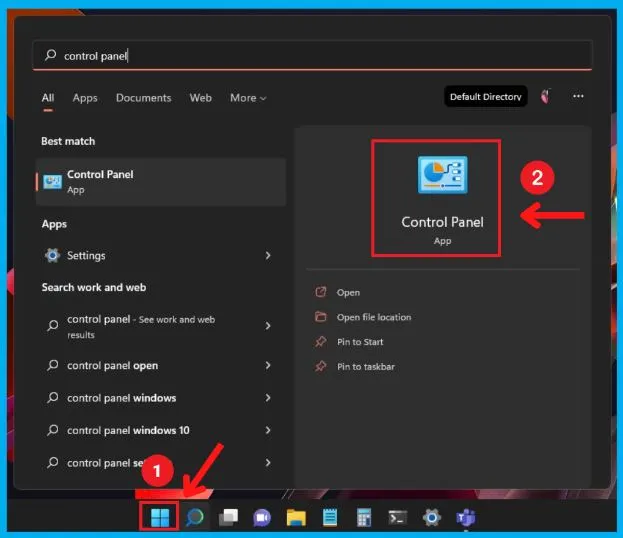Click search icon beside 'control panel open'
Image resolution: width=623 pixels, height=538 pixels.
click(x=52, y=365)
